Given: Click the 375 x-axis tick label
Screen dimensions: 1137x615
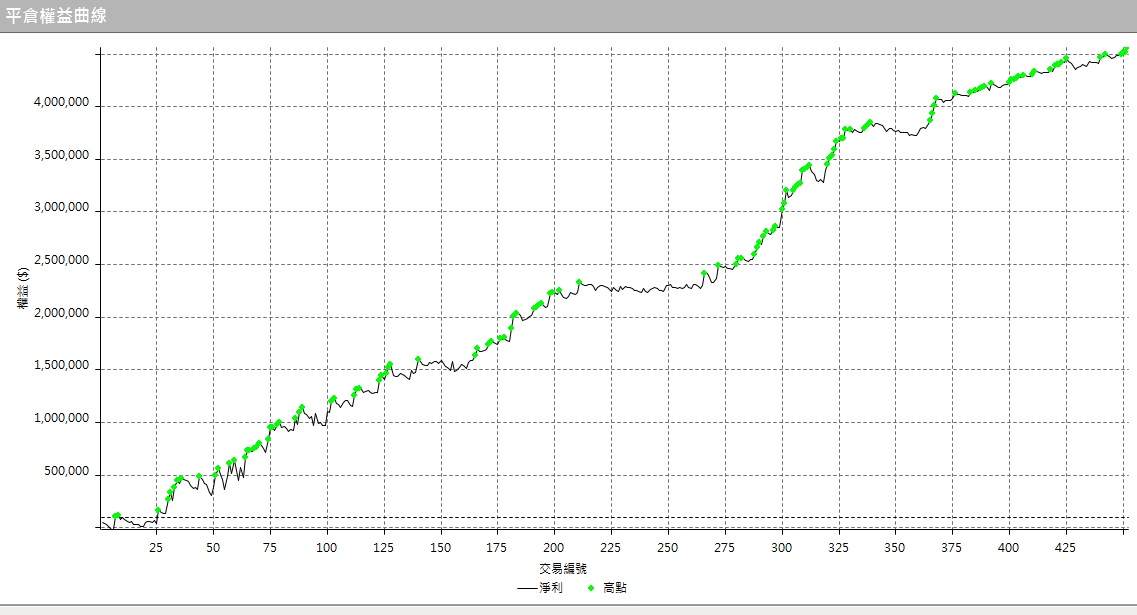Looking at the screenshot, I should 951,548.
